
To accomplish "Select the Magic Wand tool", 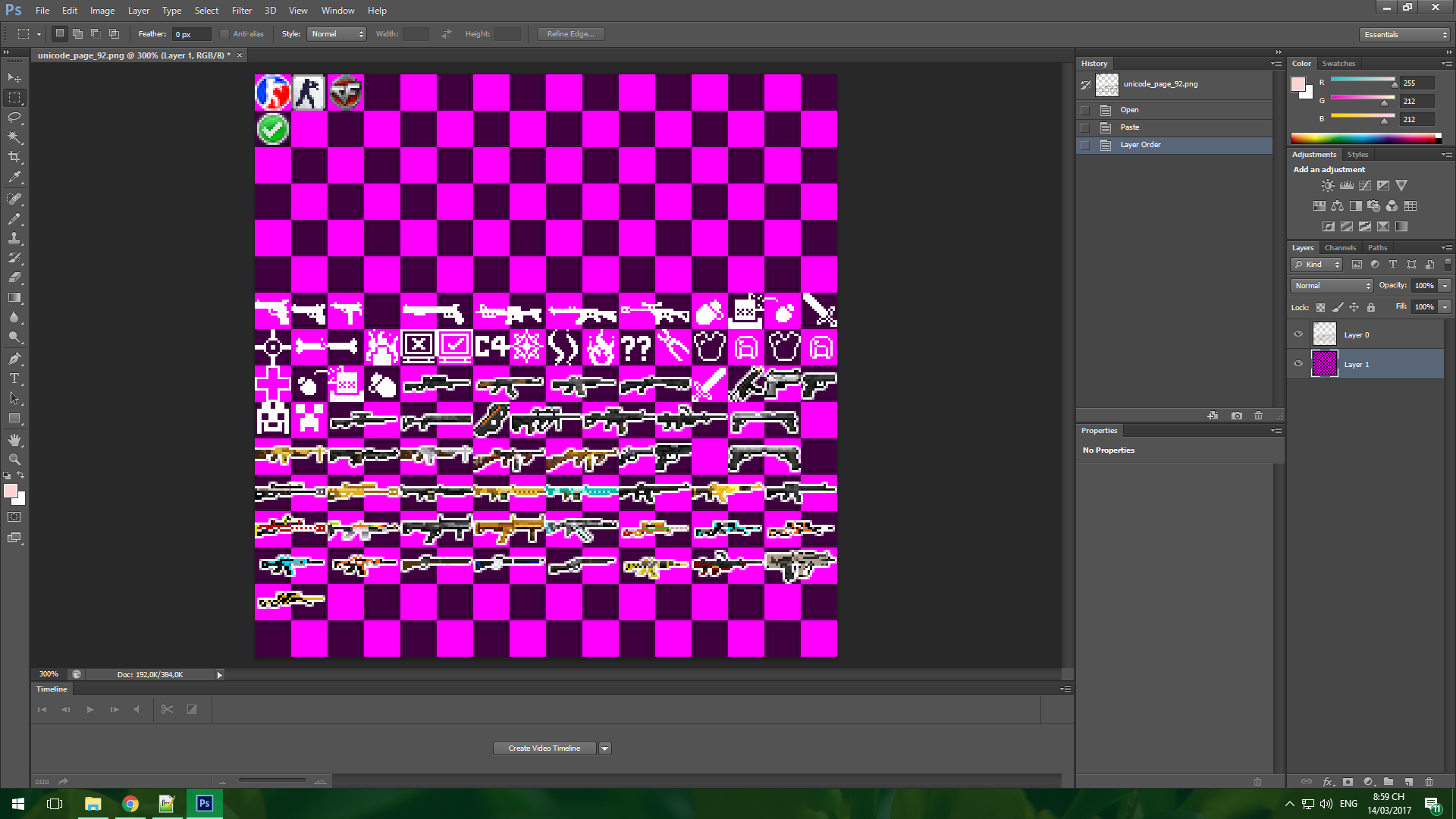I will tap(14, 137).
